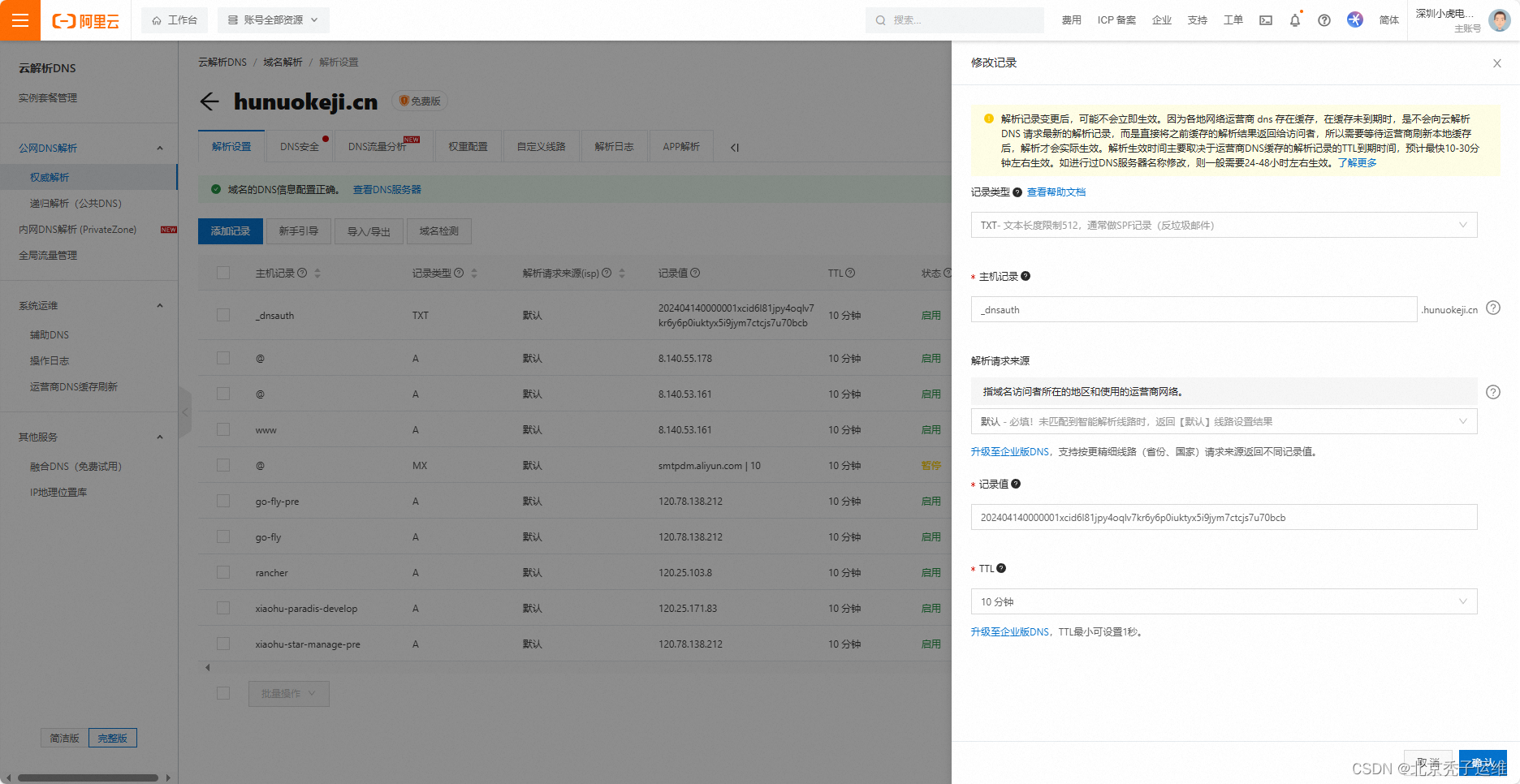
Task: Collapse the 公网DNS解析 sidebar section
Action: 160,149
